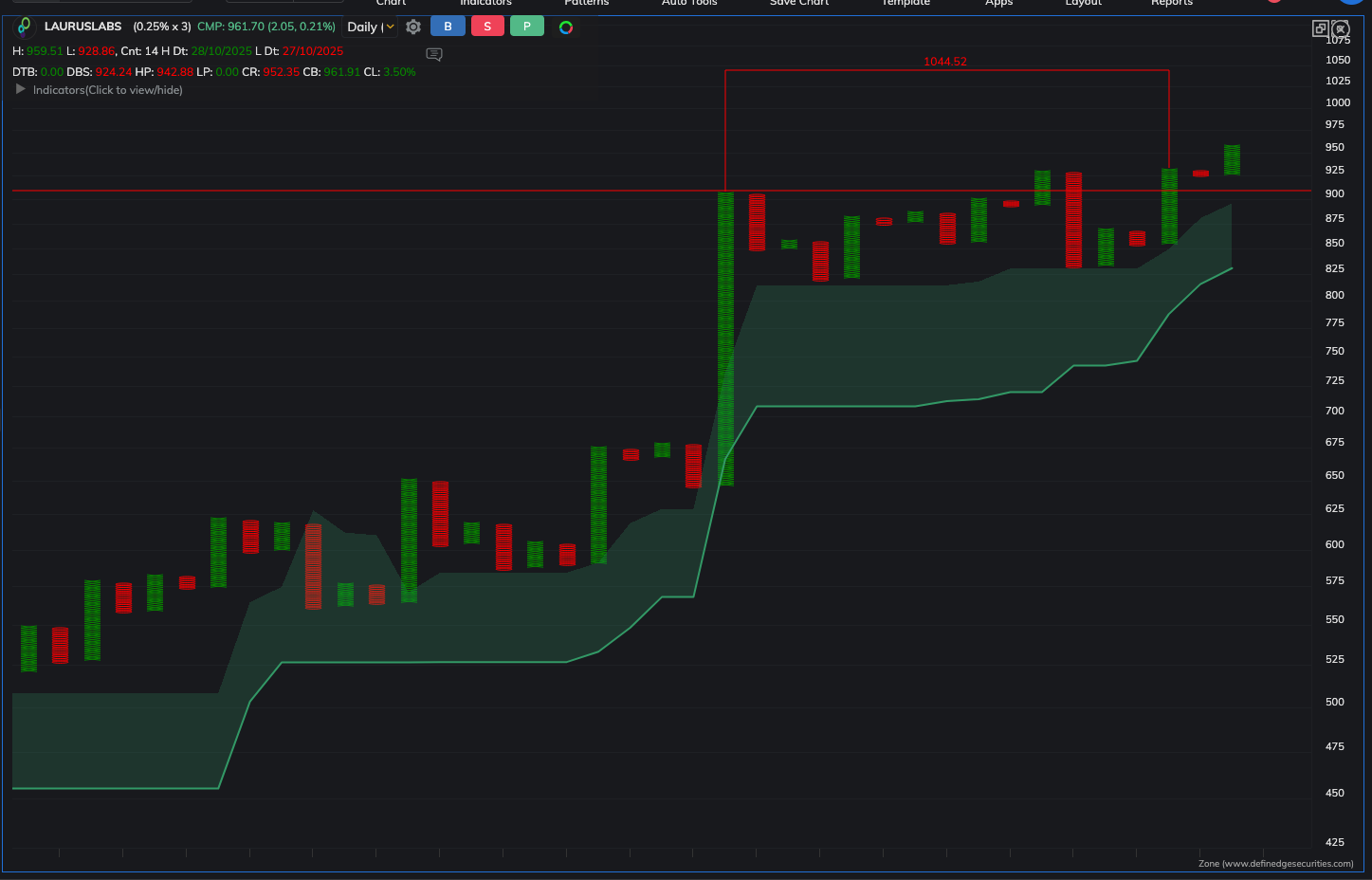Open the Indicators top menu

point(485,3)
